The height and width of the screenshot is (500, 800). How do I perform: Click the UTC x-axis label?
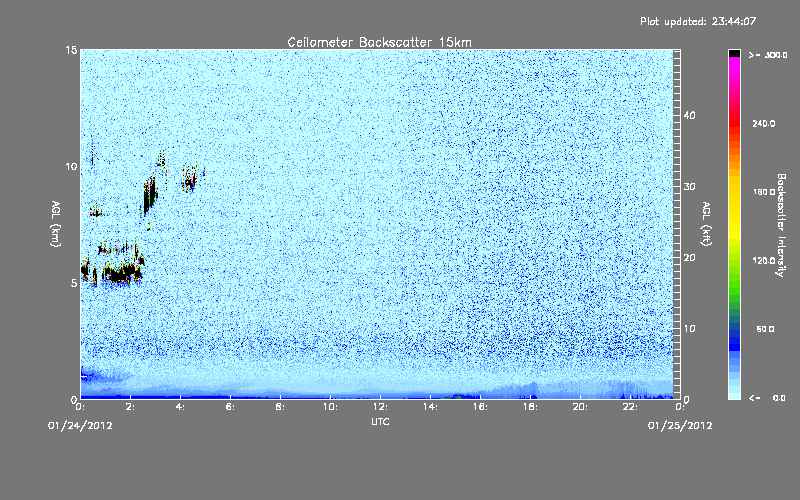(380, 421)
